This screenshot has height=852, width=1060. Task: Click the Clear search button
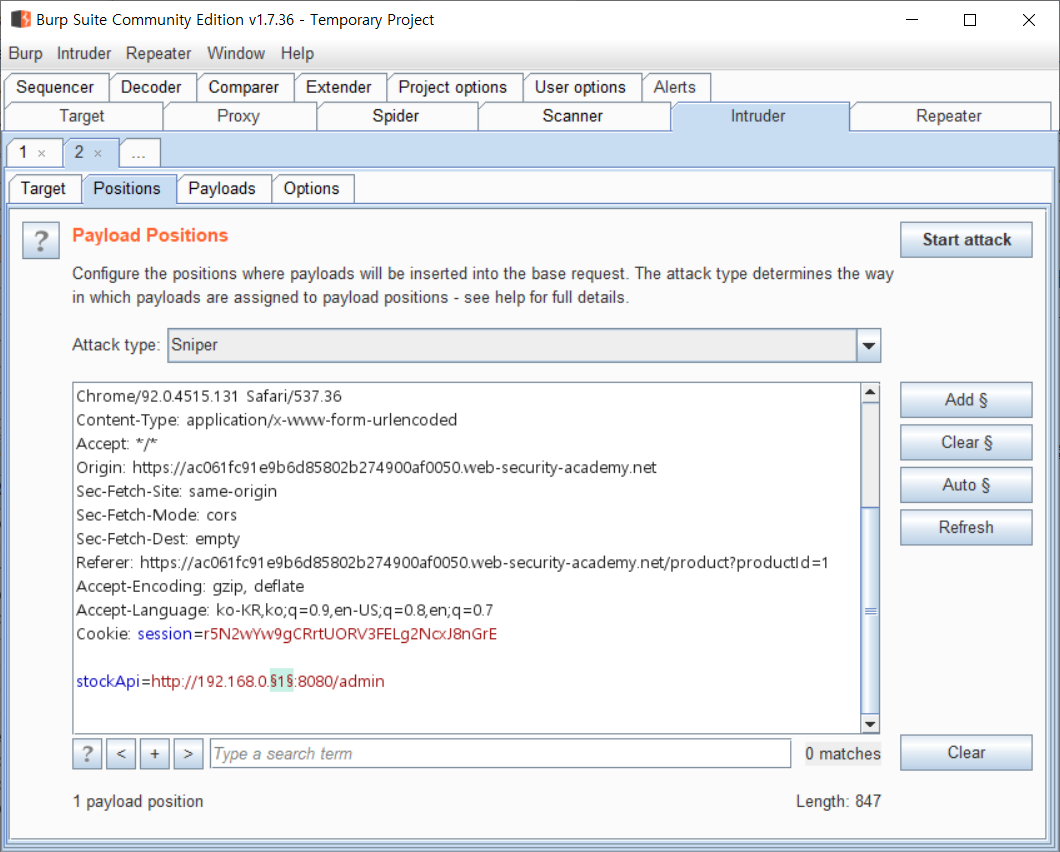tap(967, 753)
